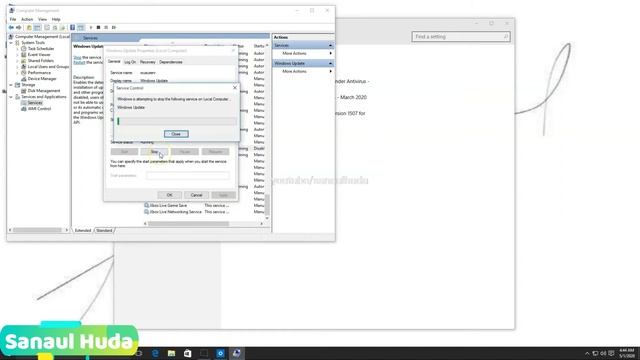Switch to the Extended view tab
The image size is (640, 360).
[82, 231]
